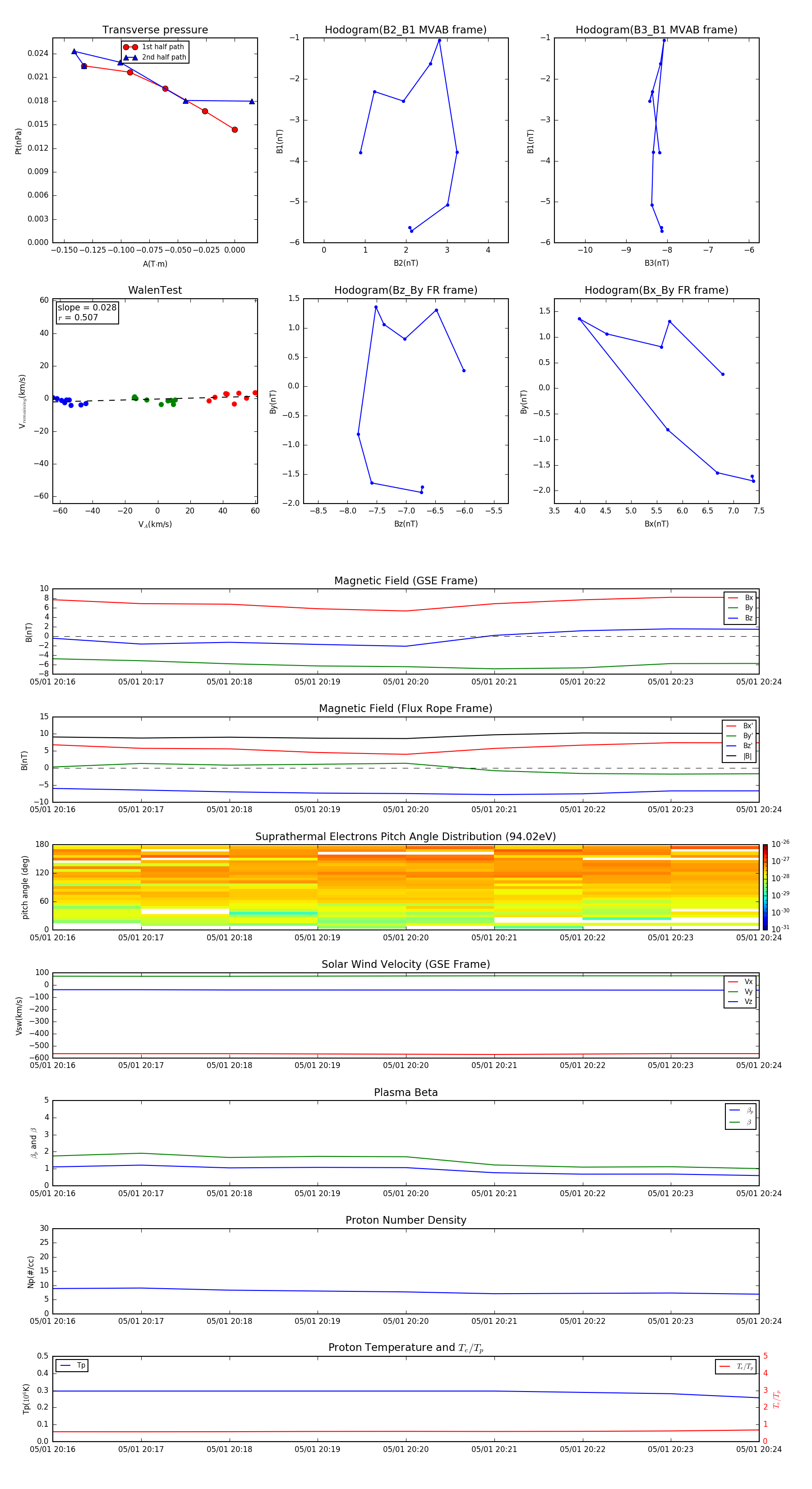Click 'Magnetic Field (GSE Frame)' title
This screenshot has height=1489, width=812.
pos(406,580)
